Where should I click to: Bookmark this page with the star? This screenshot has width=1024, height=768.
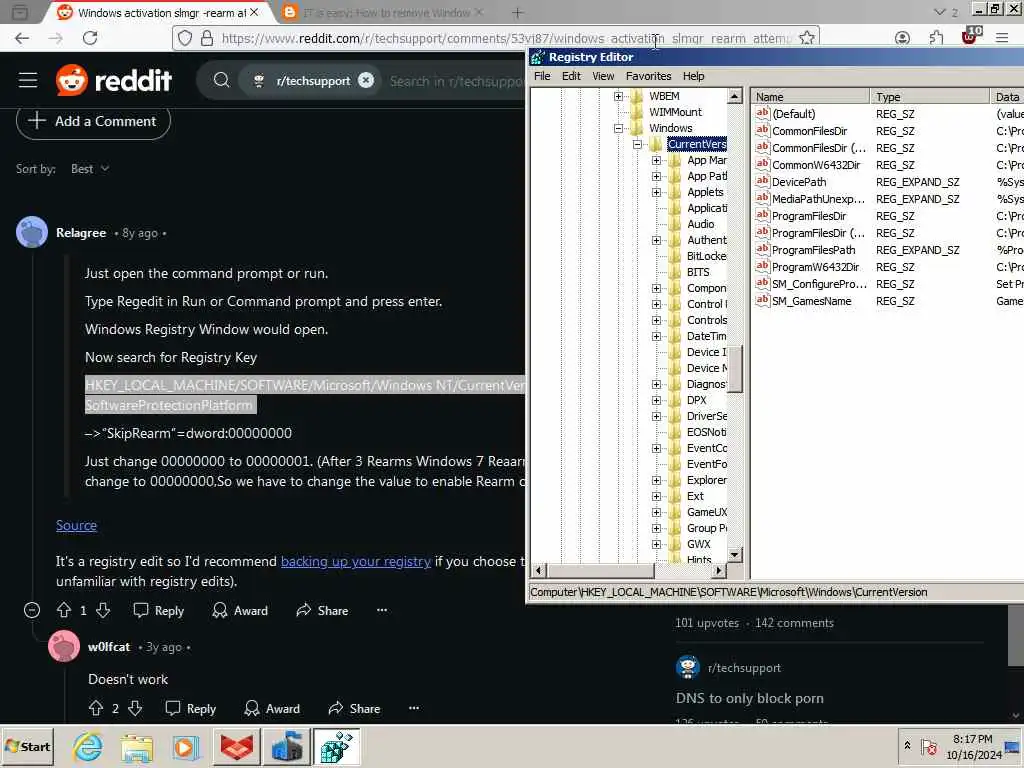tap(807, 38)
